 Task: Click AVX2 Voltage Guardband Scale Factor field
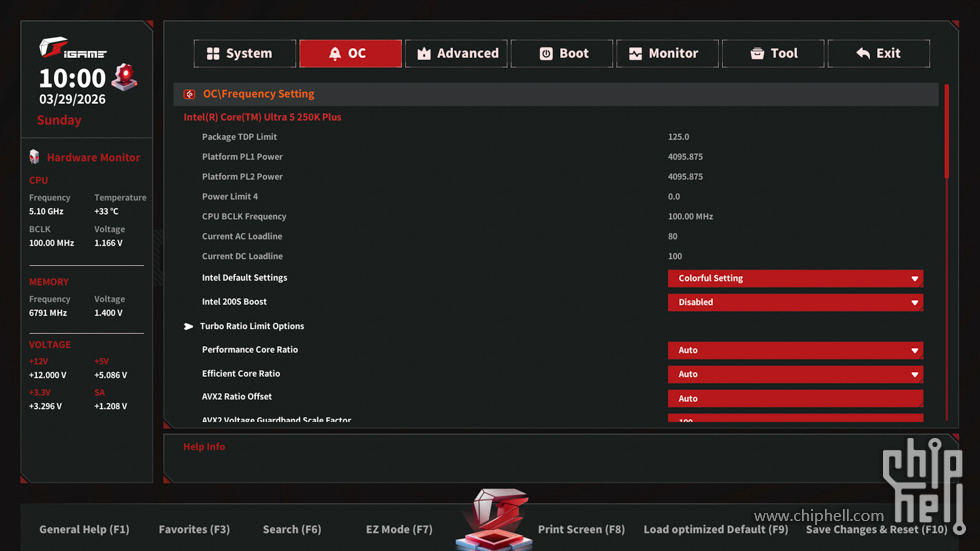click(795, 418)
